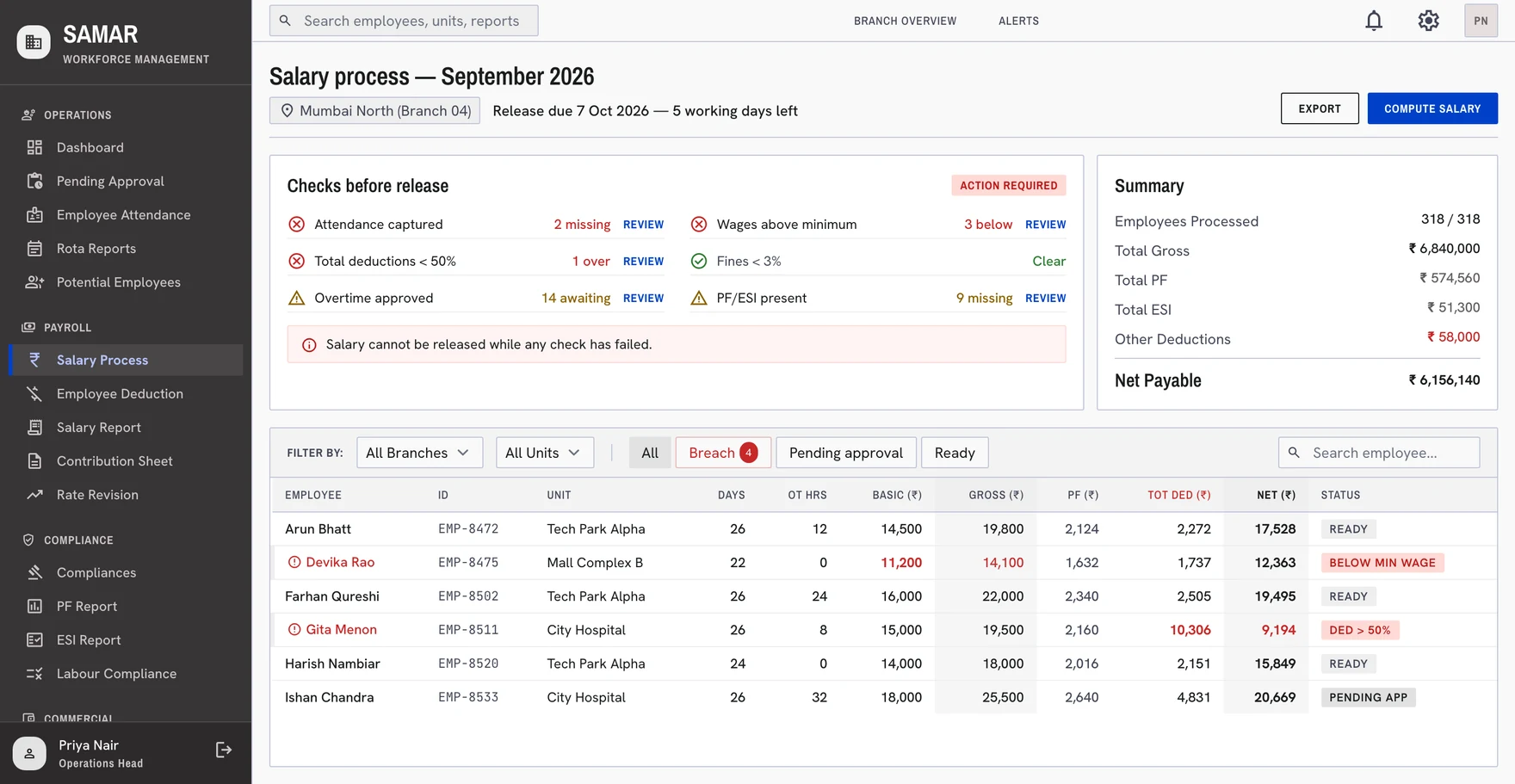This screenshot has width=1515, height=784.
Task: Review the Wages above minimum check
Action: coord(1045,225)
